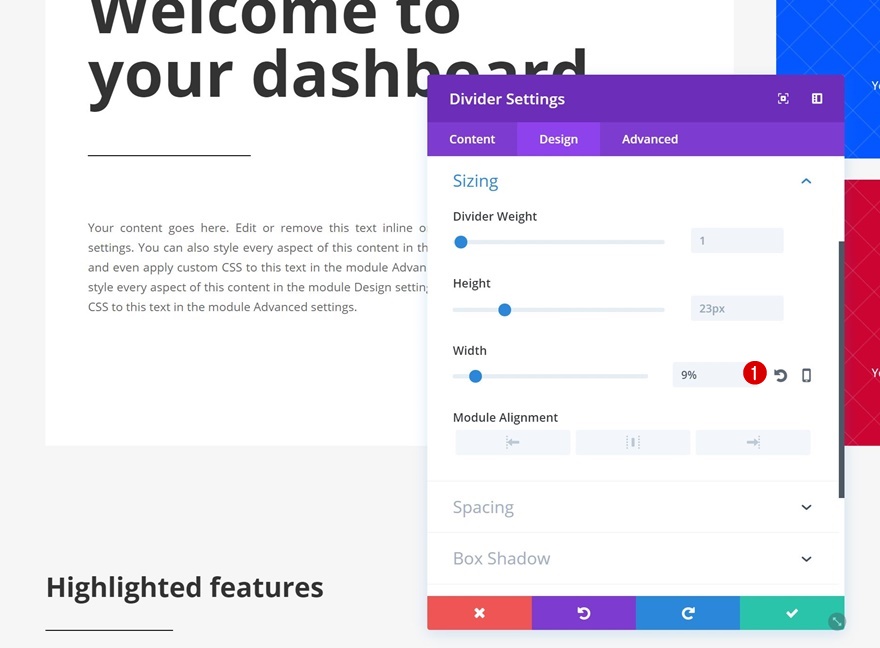Align module to the center
Viewport: 880px width, 648px height.
point(633,442)
